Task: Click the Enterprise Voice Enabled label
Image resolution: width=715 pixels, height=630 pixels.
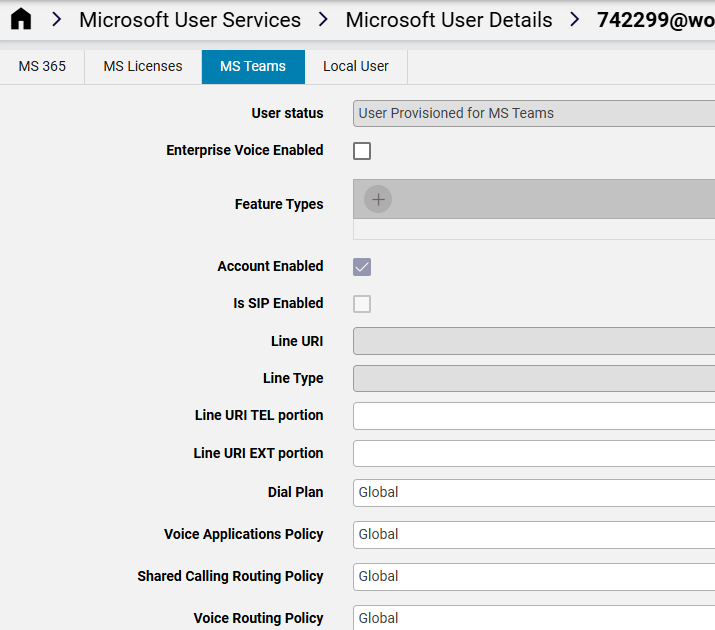Action: click(245, 150)
